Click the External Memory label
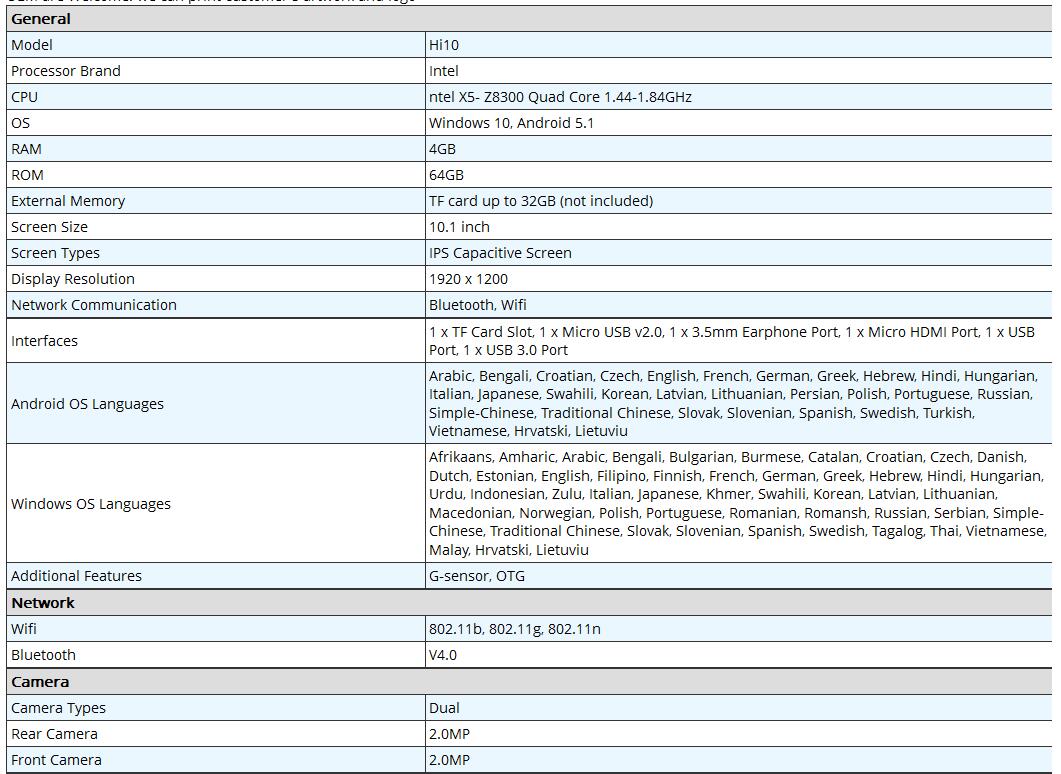This screenshot has height=774, width=1061. [68, 201]
